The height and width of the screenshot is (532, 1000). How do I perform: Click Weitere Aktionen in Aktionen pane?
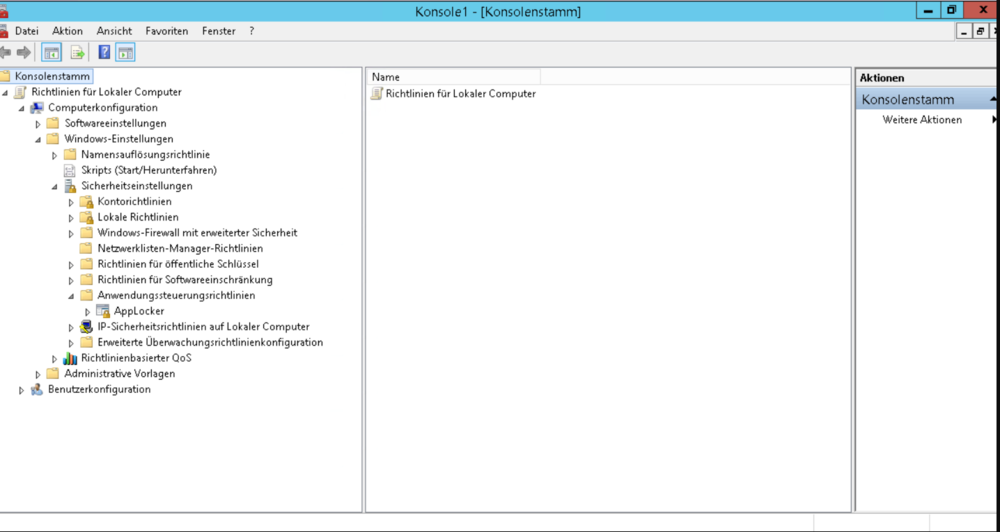coord(922,120)
